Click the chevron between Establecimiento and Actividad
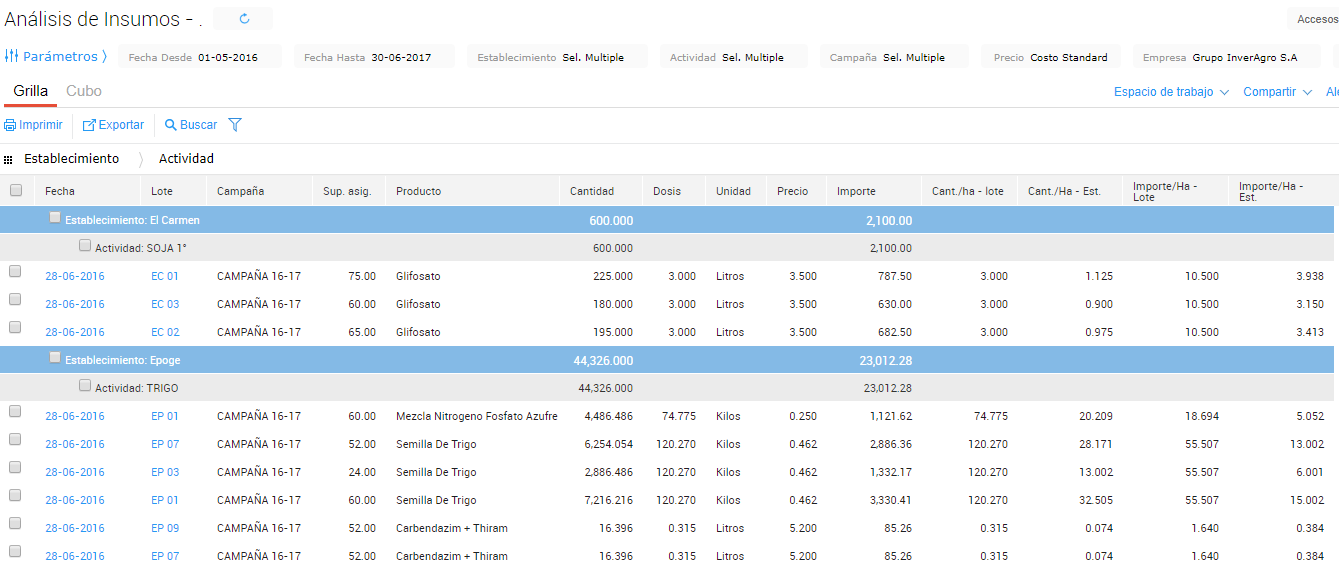Screen dimensions: 1339x572 (140, 159)
